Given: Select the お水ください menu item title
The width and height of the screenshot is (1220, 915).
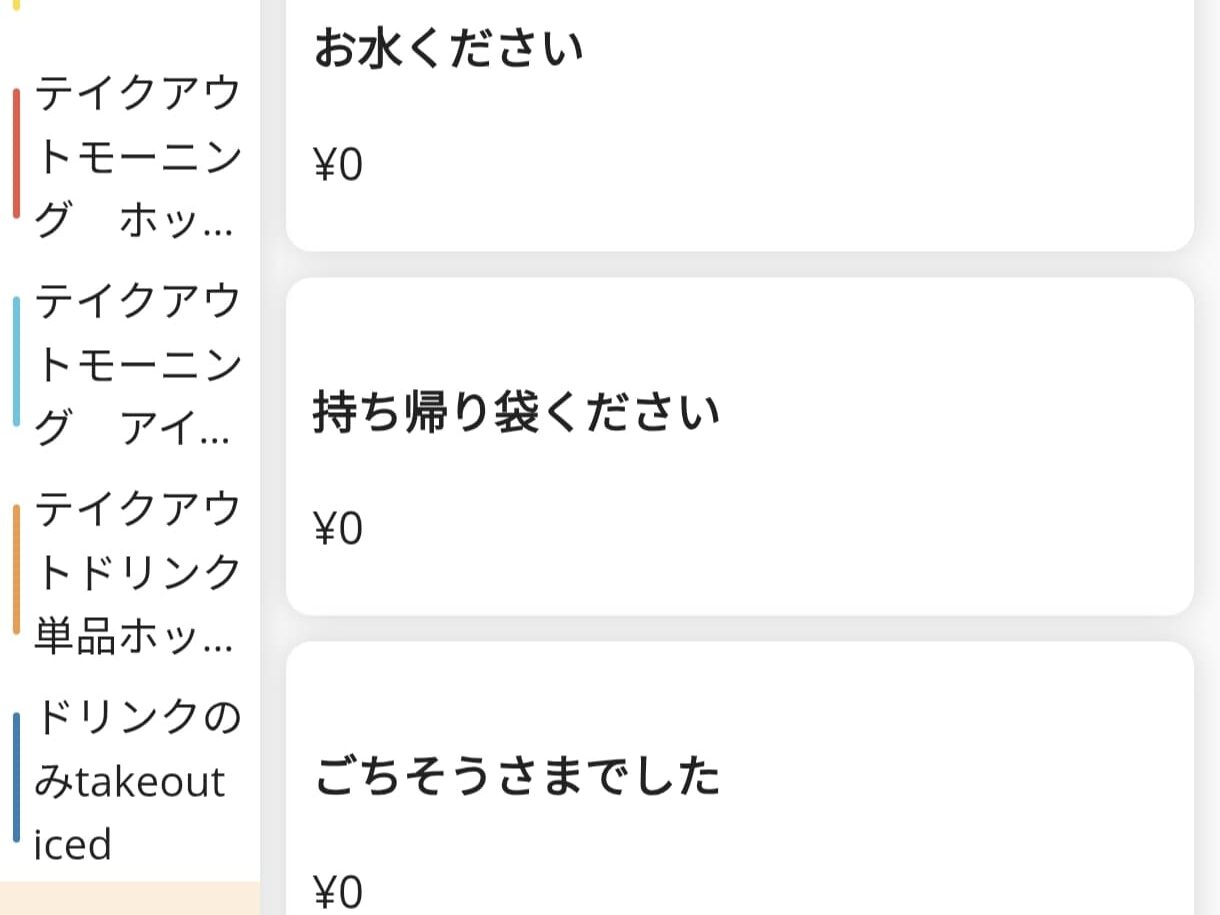Looking at the screenshot, I should pos(448,48).
